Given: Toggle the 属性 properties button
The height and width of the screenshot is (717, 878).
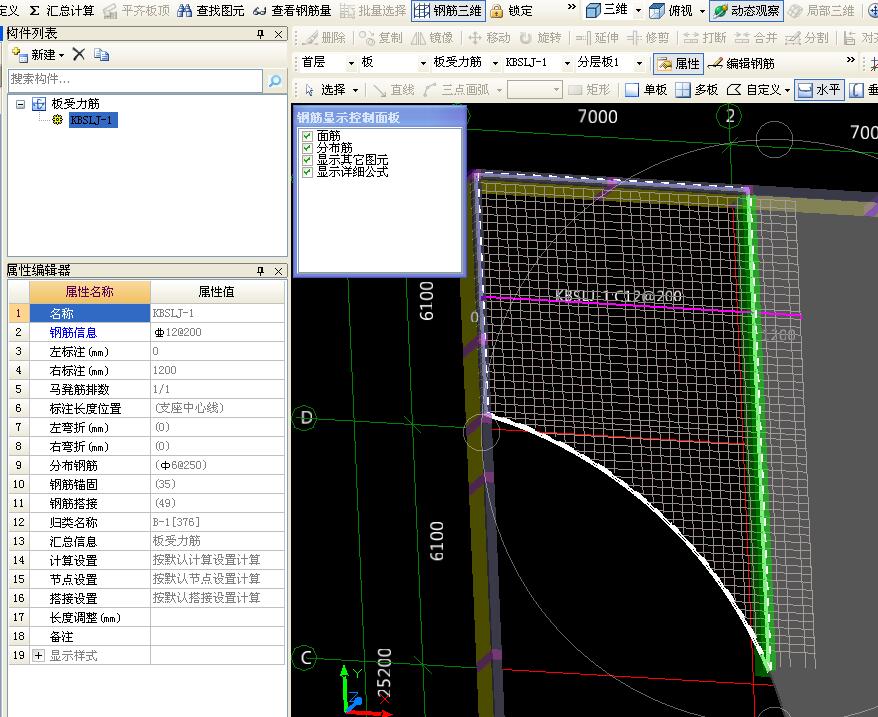Looking at the screenshot, I should pos(678,63).
